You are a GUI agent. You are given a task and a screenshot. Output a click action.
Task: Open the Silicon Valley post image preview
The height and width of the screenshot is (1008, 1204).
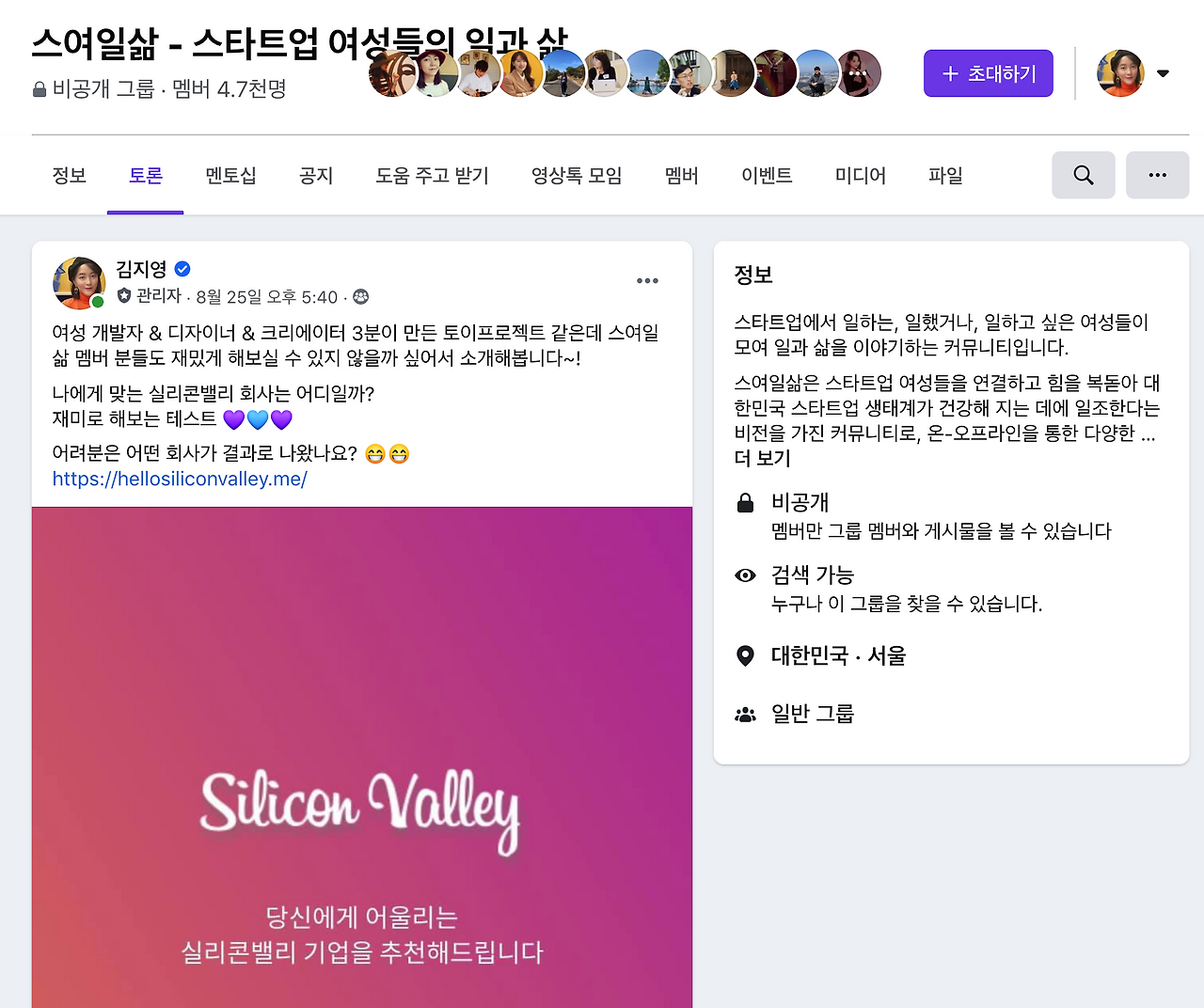[x=362, y=757]
